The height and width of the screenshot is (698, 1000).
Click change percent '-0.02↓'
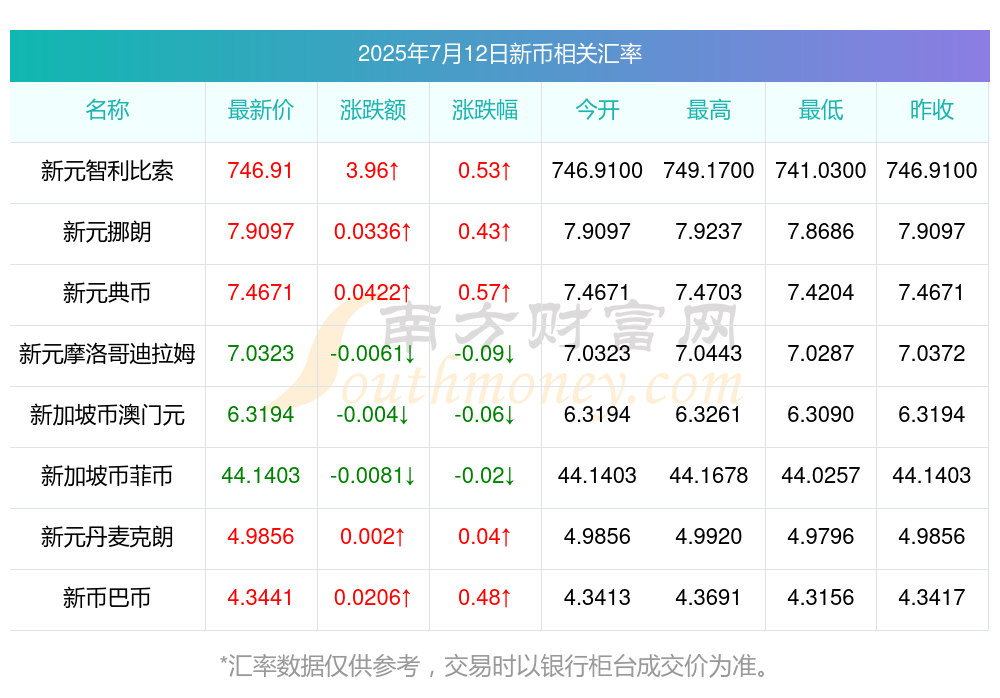tap(485, 475)
